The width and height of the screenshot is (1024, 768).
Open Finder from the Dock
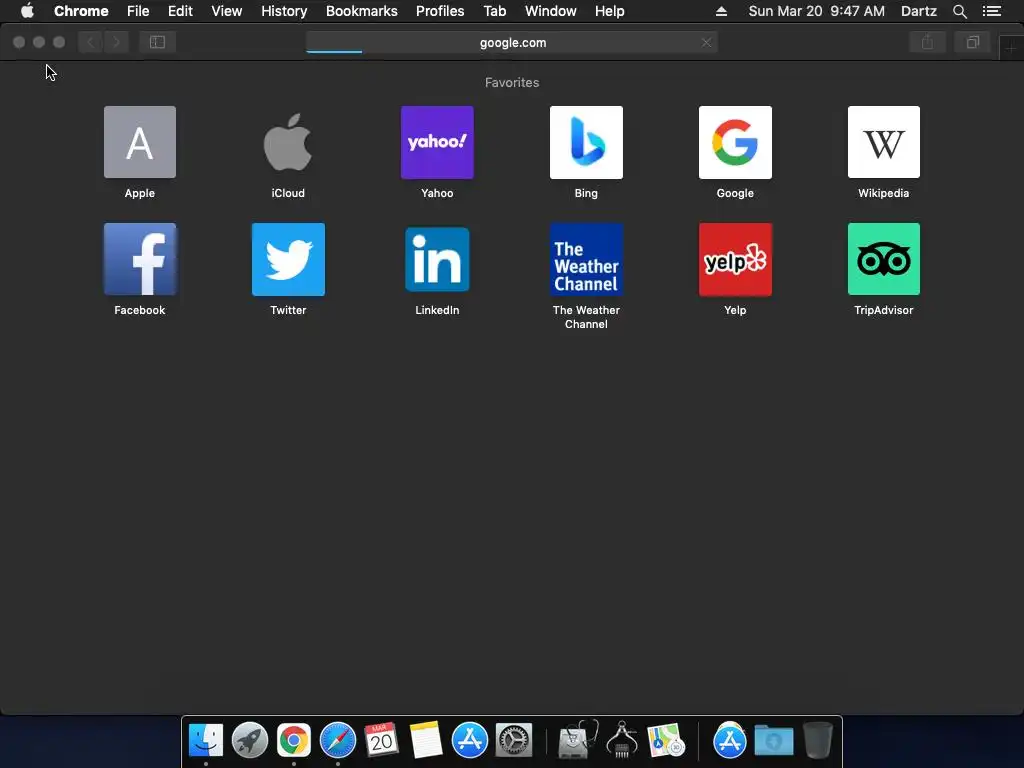pyautogui.click(x=206, y=740)
